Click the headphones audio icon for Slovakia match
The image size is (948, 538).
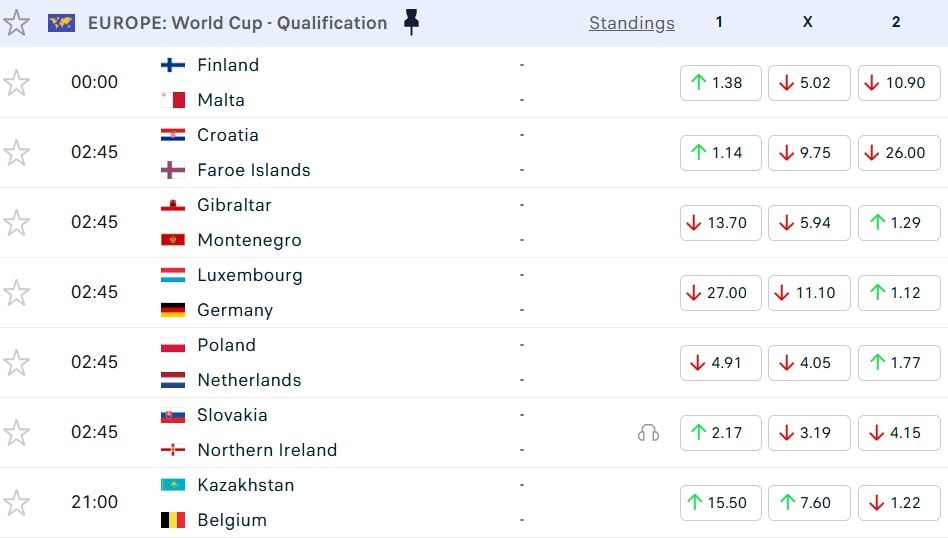pyautogui.click(x=648, y=432)
